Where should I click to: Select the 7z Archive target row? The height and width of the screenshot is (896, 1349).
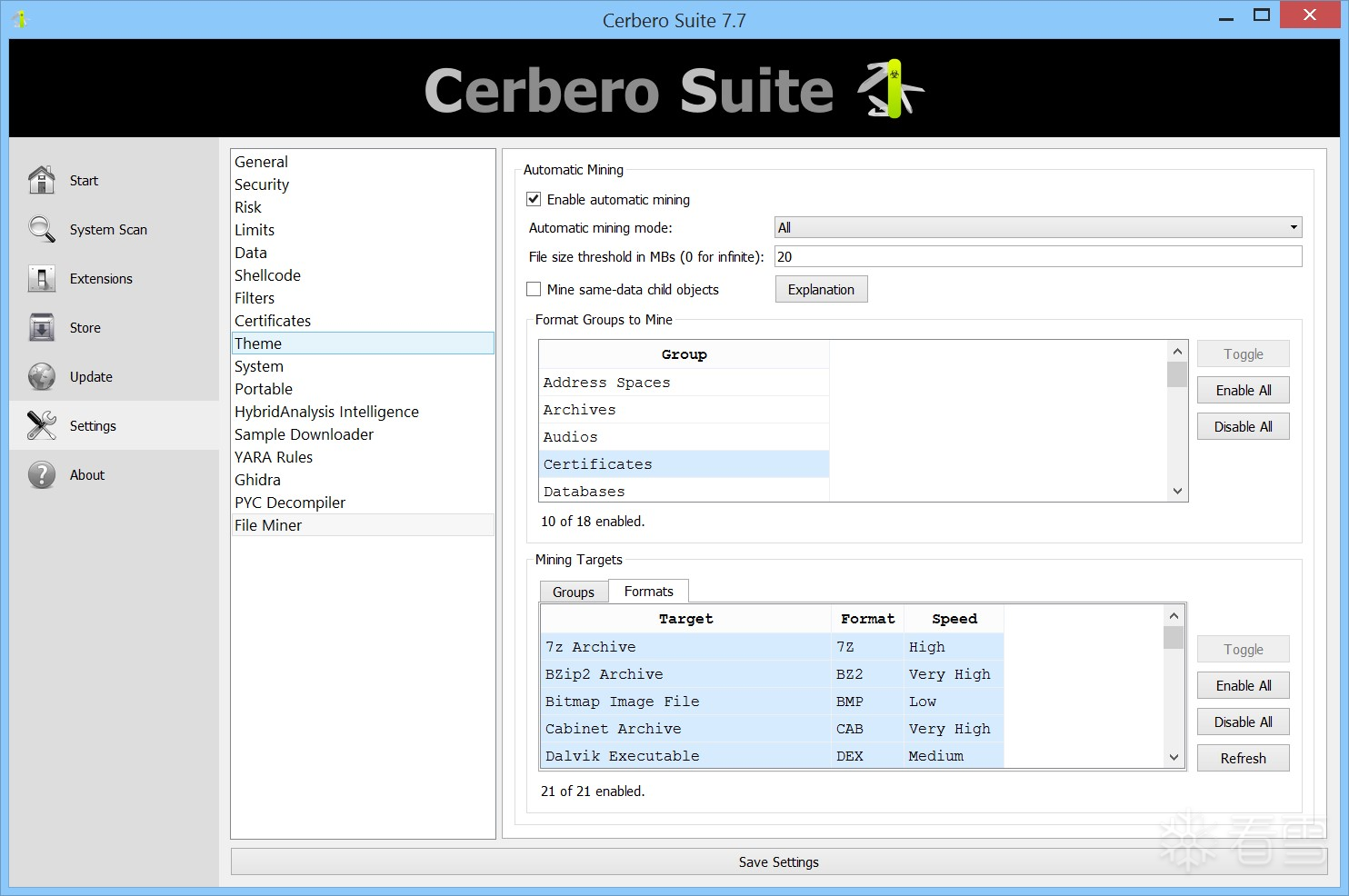773,647
